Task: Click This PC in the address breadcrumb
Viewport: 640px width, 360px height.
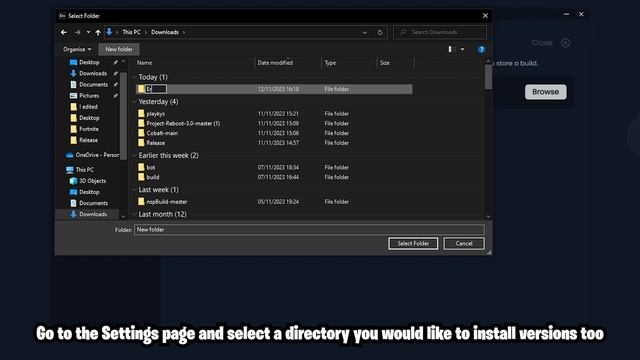Action: (x=131, y=32)
